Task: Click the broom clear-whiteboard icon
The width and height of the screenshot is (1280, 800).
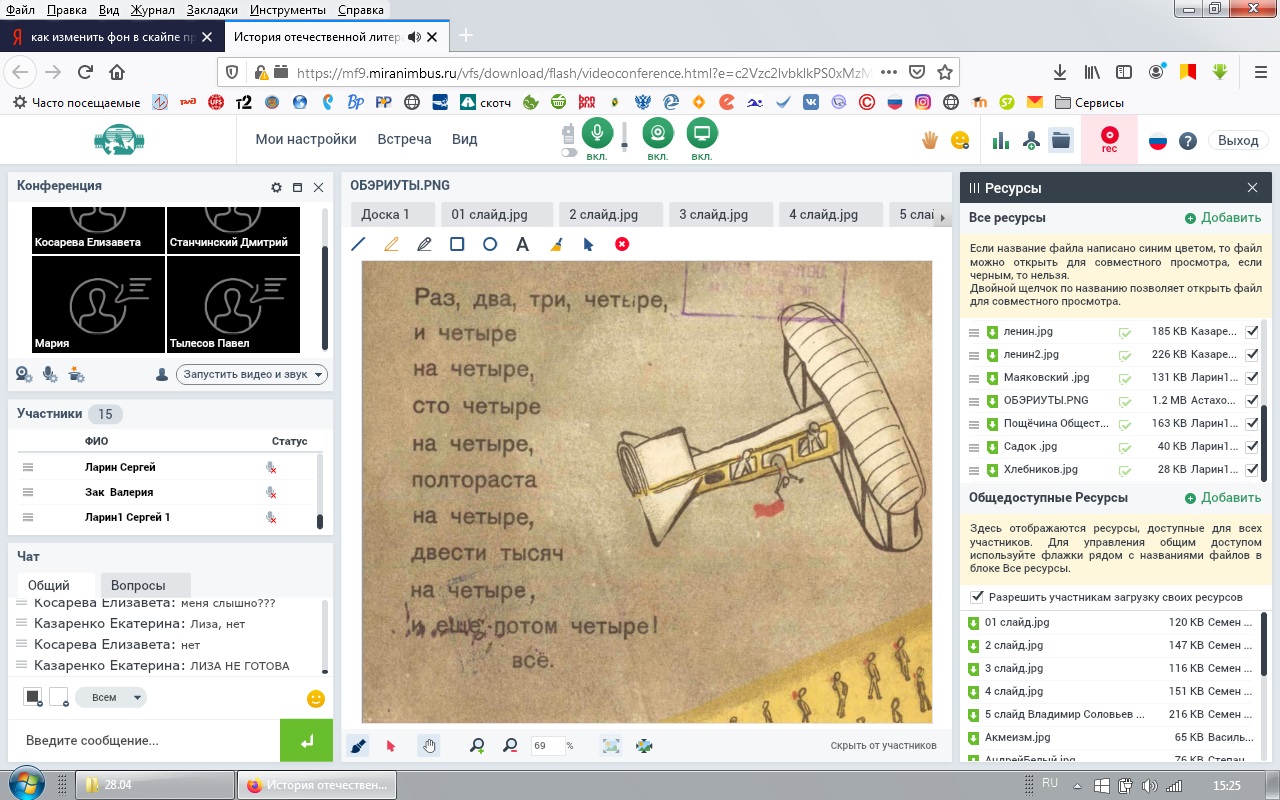Action: click(556, 244)
